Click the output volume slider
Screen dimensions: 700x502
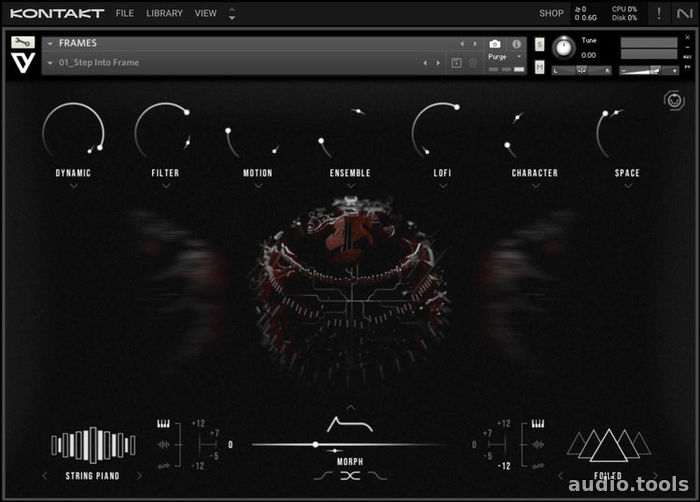pos(649,71)
